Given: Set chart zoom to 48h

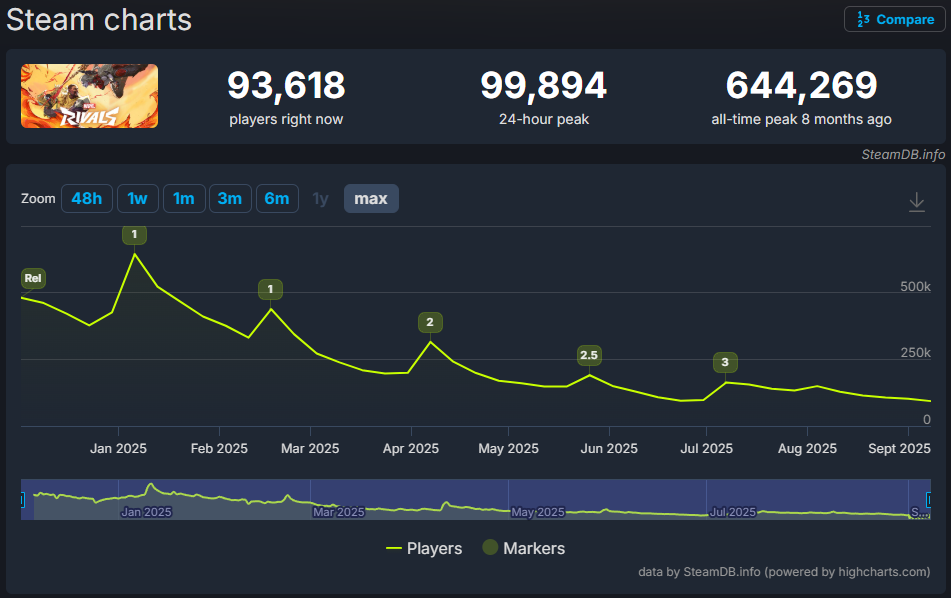Looking at the screenshot, I should [87, 198].
